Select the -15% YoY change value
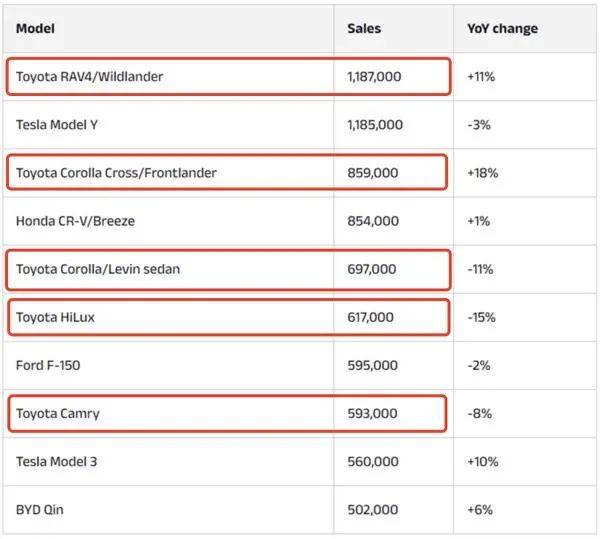The height and width of the screenshot is (539, 600). point(481,317)
